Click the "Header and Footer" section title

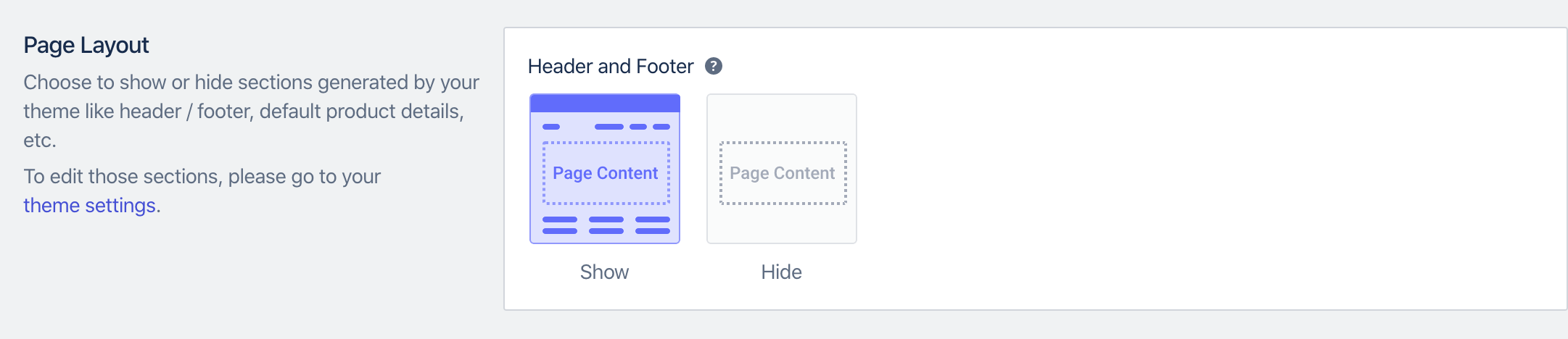pyautogui.click(x=611, y=67)
